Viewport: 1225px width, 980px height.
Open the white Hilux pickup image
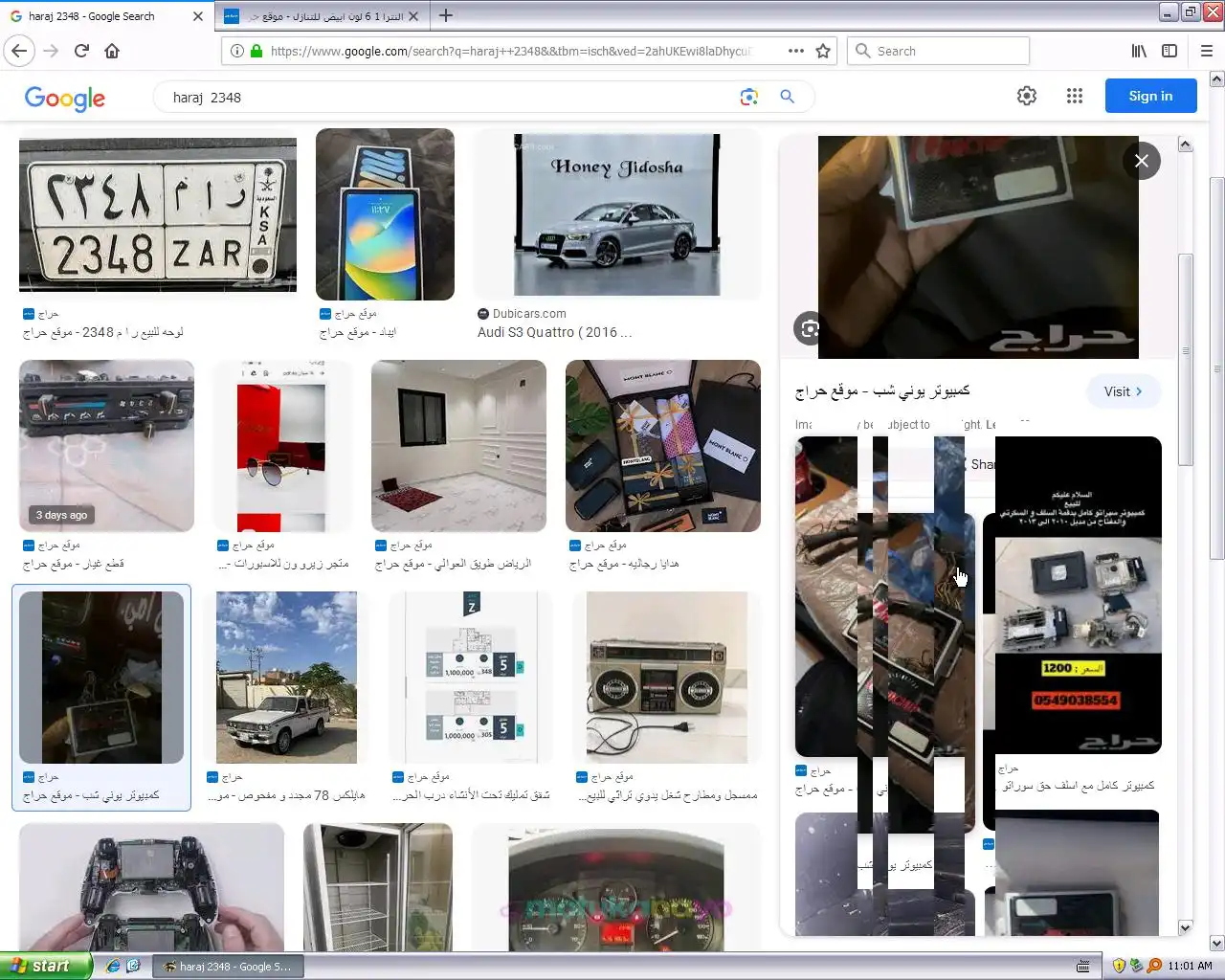coord(286,678)
